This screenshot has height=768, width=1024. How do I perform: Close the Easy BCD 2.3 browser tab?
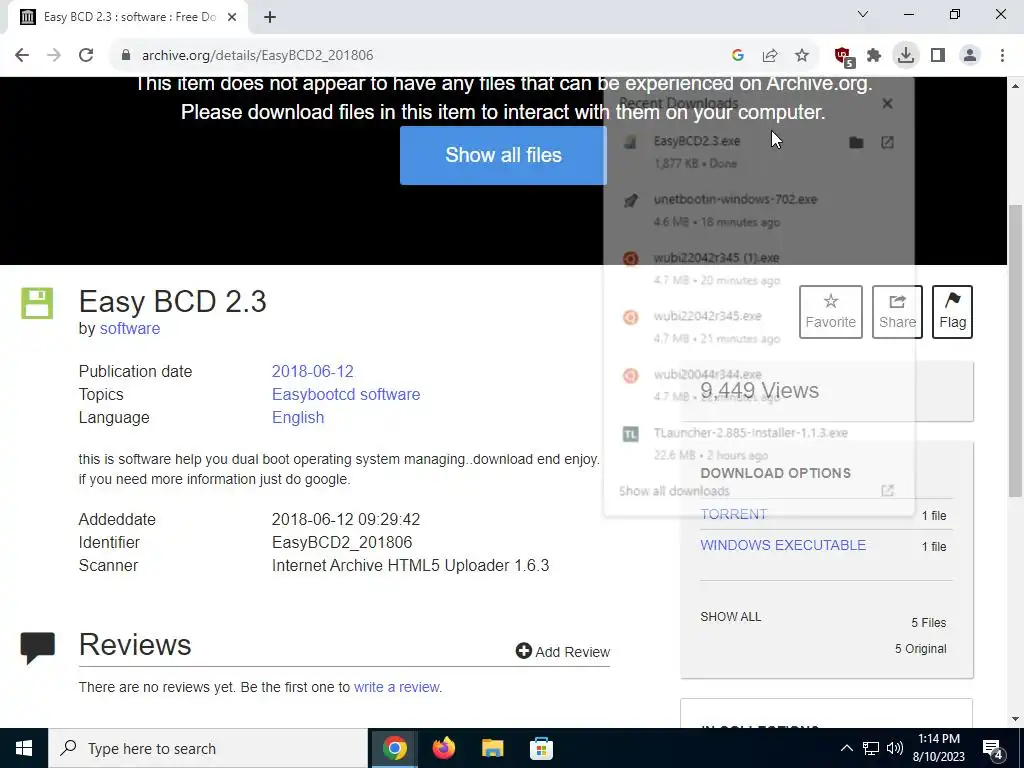(232, 17)
